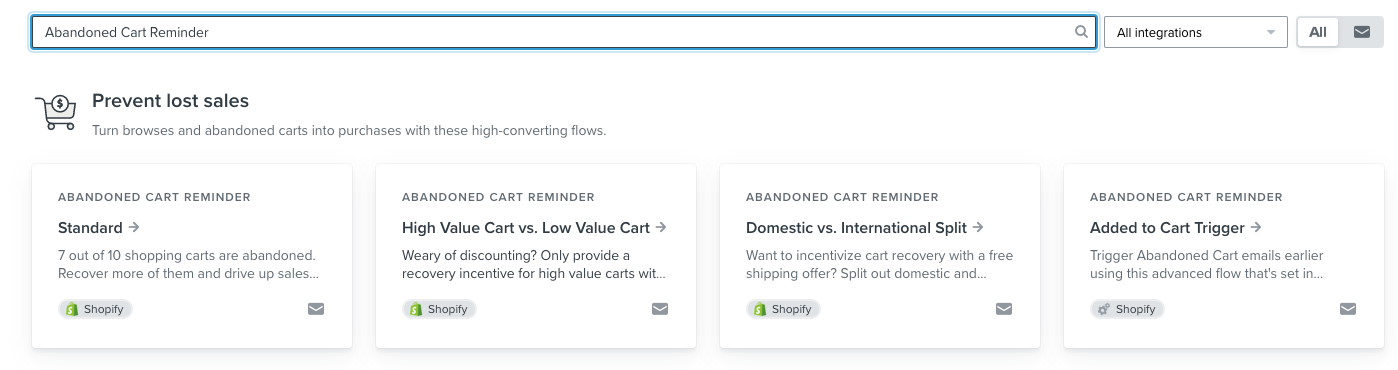Click Shopify badge on Domestic vs. International card

pyautogui.click(x=783, y=309)
